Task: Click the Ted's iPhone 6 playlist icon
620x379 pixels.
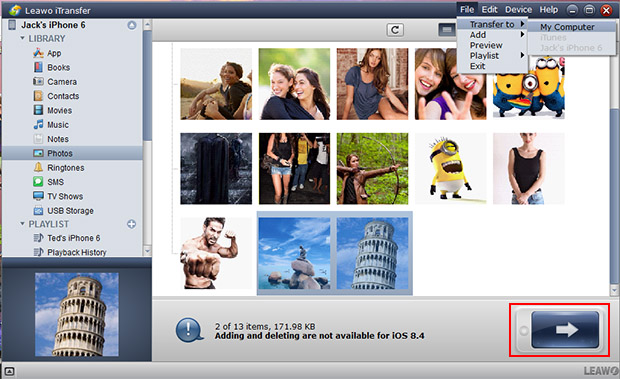Action: pos(38,238)
